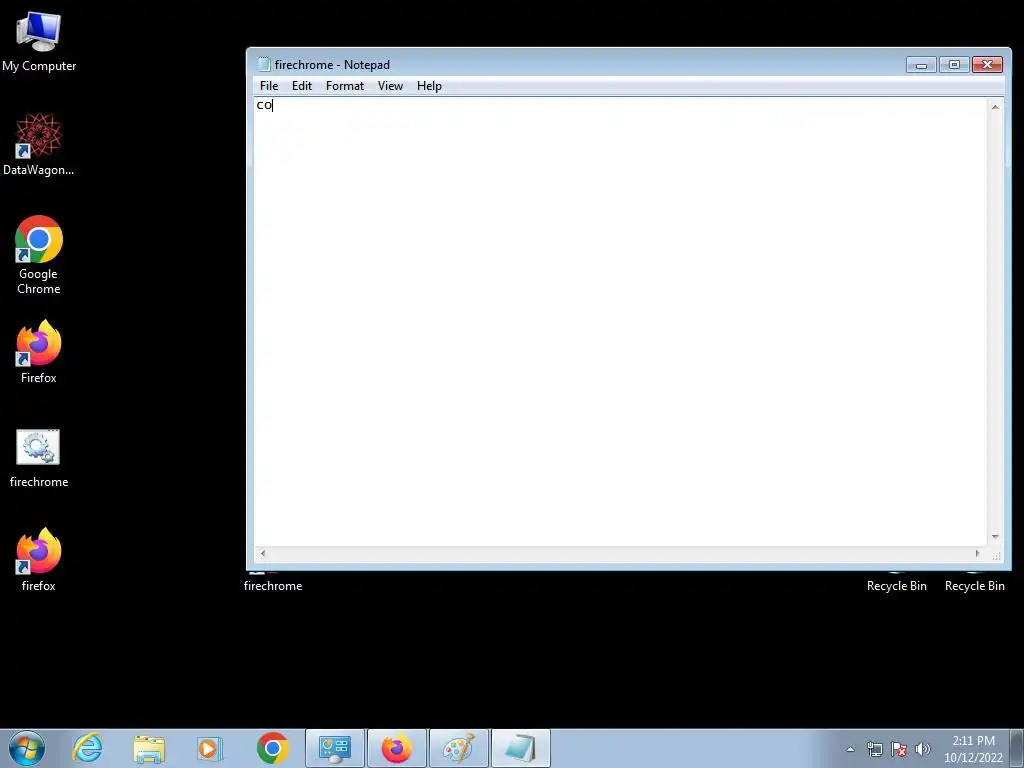Select the Google Chrome desktop shortcut
The height and width of the screenshot is (768, 1024).
pos(39,255)
